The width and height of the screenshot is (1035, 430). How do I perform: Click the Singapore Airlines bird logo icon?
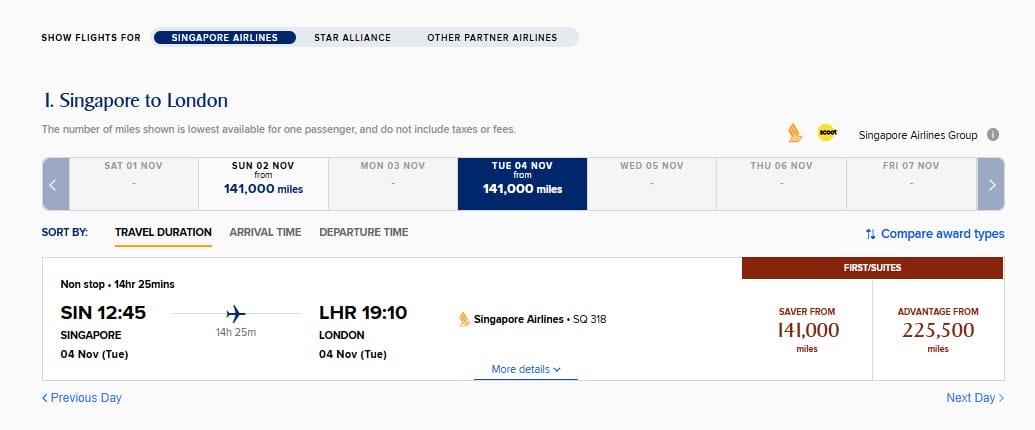pos(795,133)
